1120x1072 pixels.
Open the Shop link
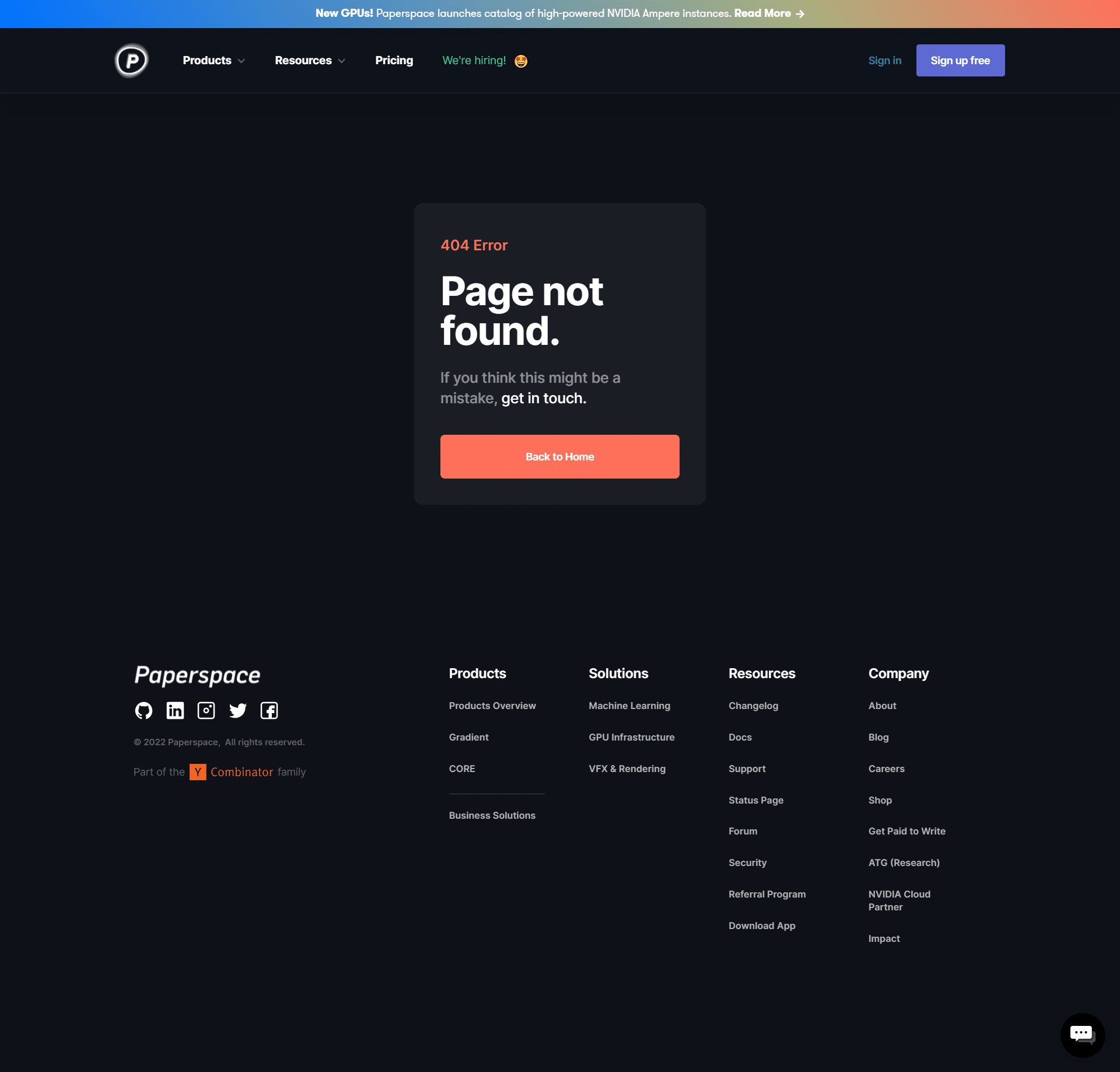(x=880, y=801)
